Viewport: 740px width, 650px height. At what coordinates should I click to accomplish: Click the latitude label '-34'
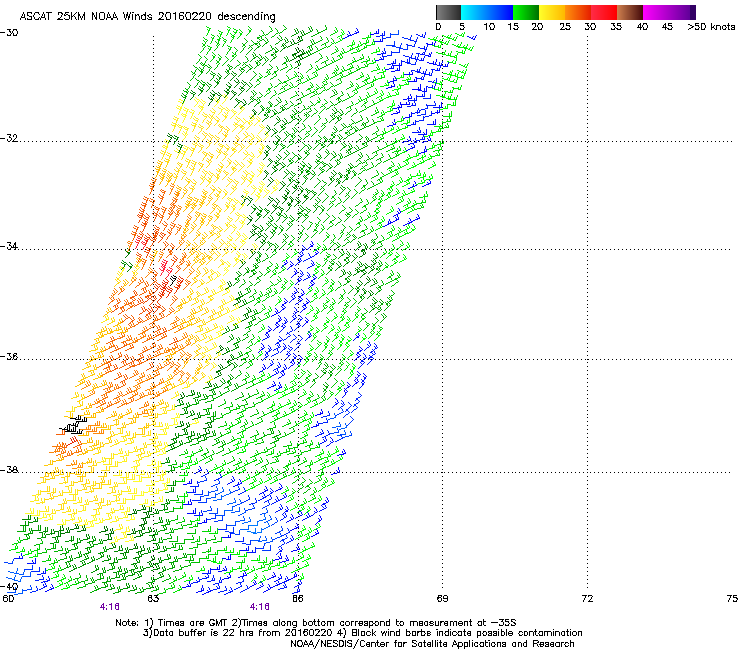click(x=9, y=246)
